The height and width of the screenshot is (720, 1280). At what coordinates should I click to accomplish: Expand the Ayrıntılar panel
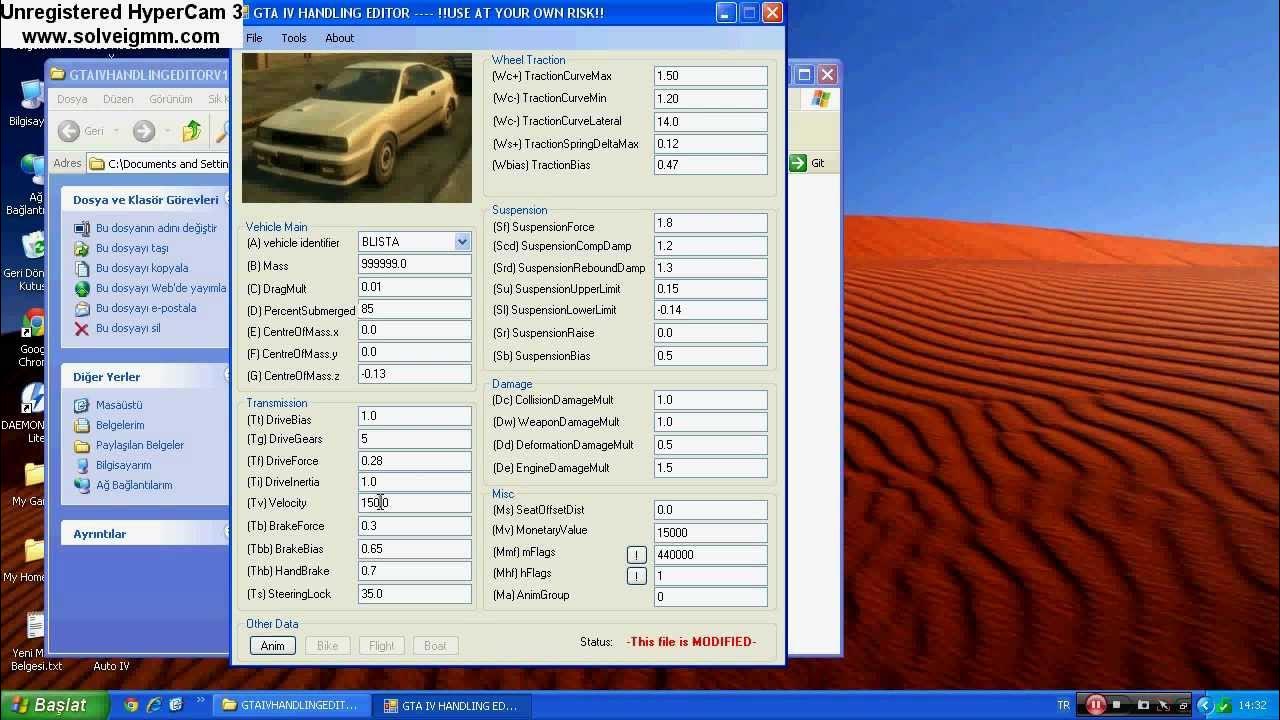[228, 533]
